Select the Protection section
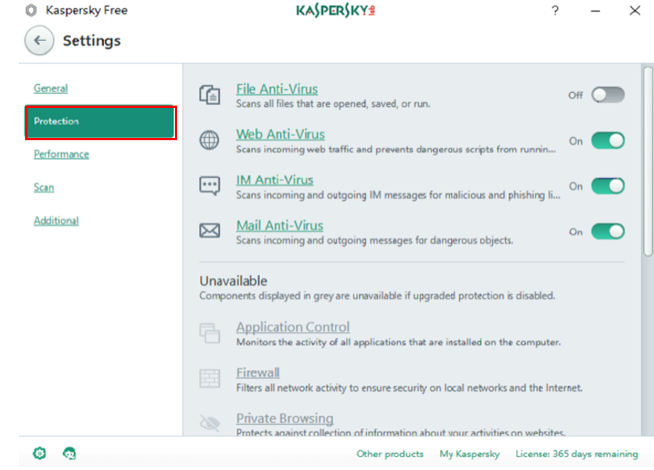Viewport: 654px width, 470px height. point(101,122)
